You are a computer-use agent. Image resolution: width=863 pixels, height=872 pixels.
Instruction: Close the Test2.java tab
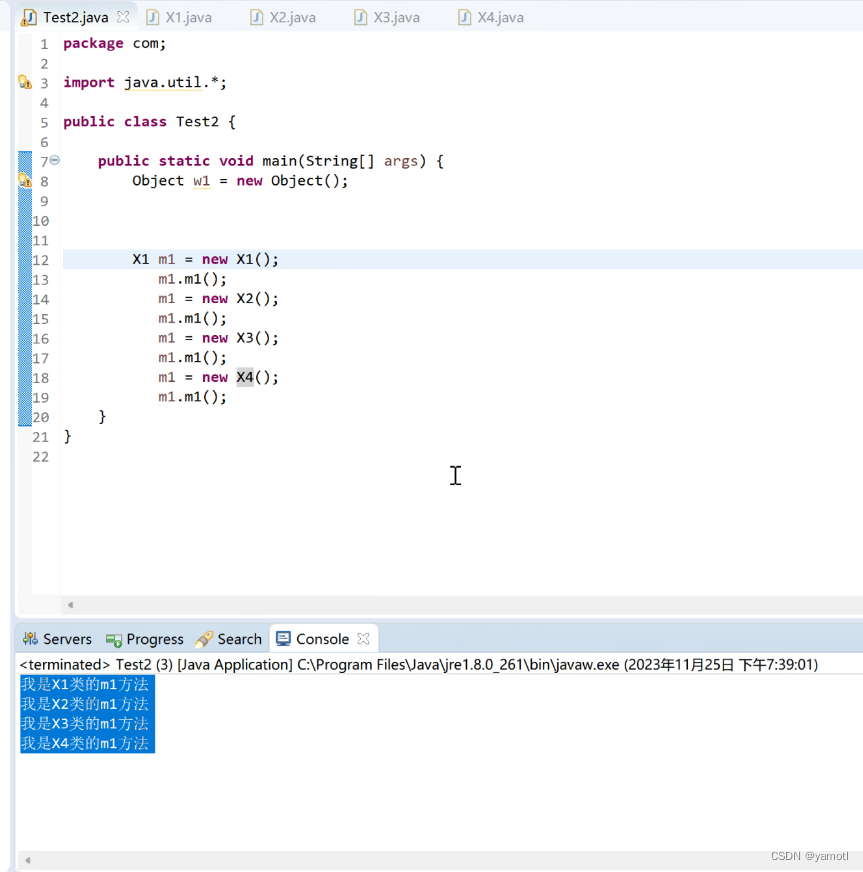pos(123,17)
